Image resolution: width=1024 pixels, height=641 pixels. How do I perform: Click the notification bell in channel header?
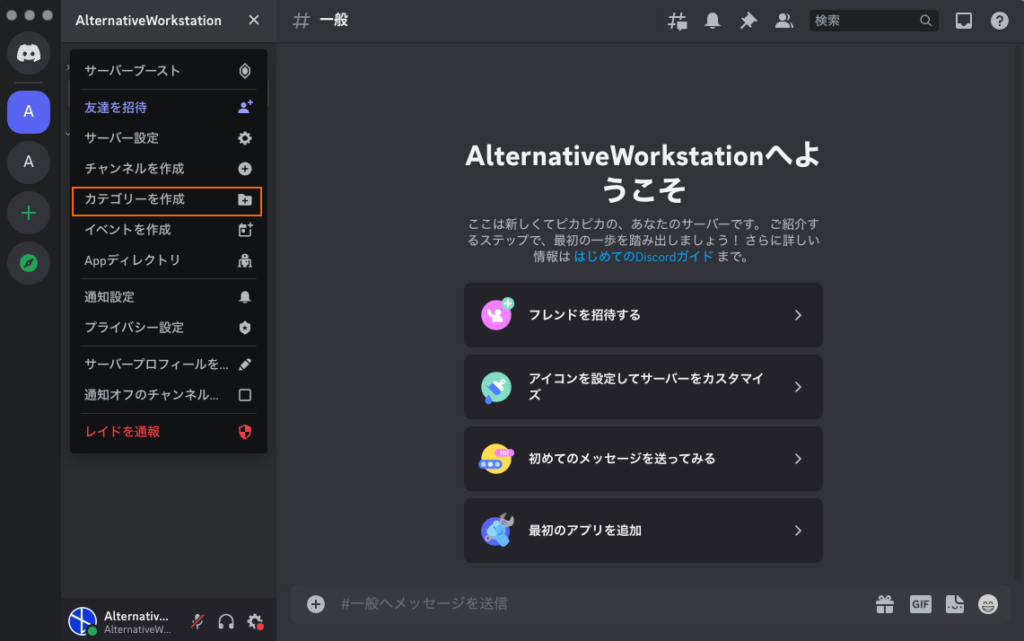point(712,21)
